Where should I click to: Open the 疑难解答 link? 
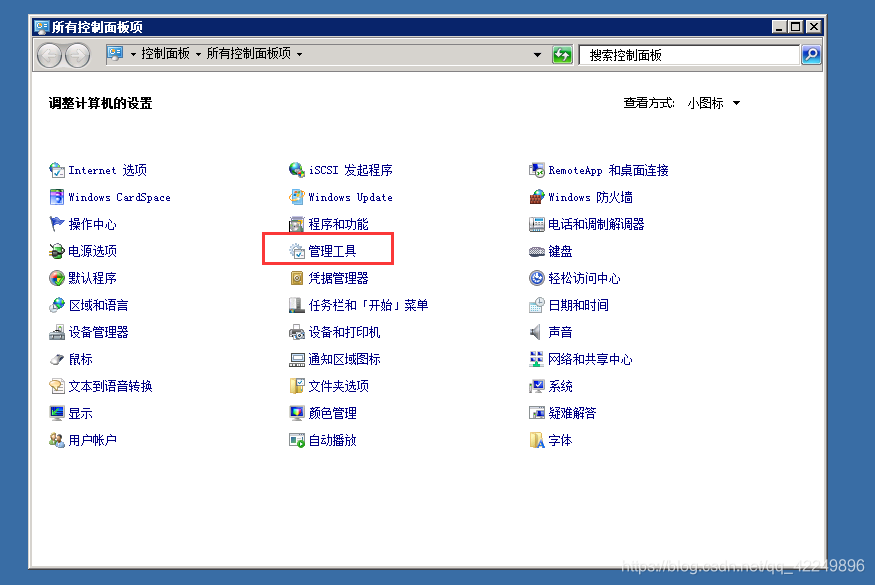pos(572,413)
